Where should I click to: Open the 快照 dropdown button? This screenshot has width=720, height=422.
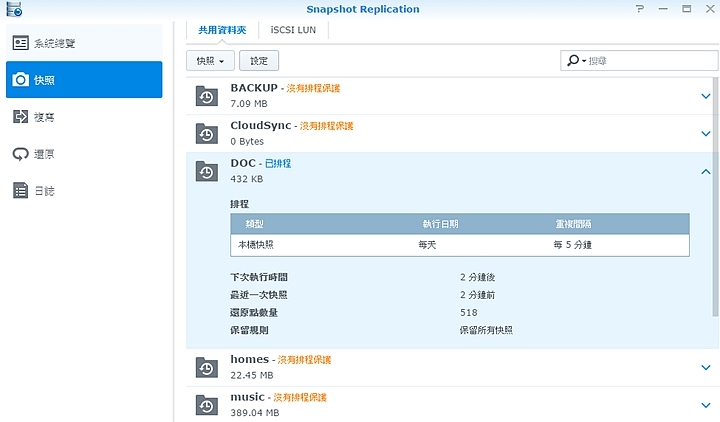click(210, 61)
